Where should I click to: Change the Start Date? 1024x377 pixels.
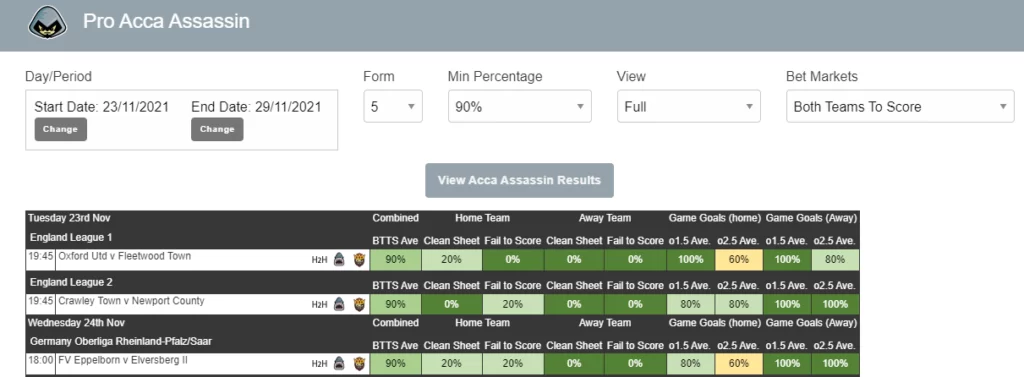coord(61,129)
